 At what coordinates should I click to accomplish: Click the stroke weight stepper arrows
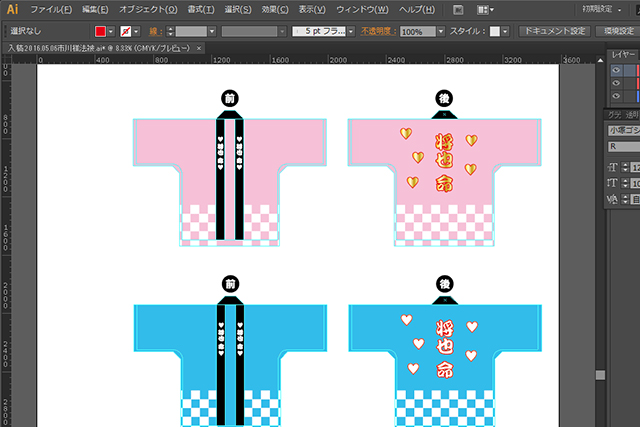[171, 31]
